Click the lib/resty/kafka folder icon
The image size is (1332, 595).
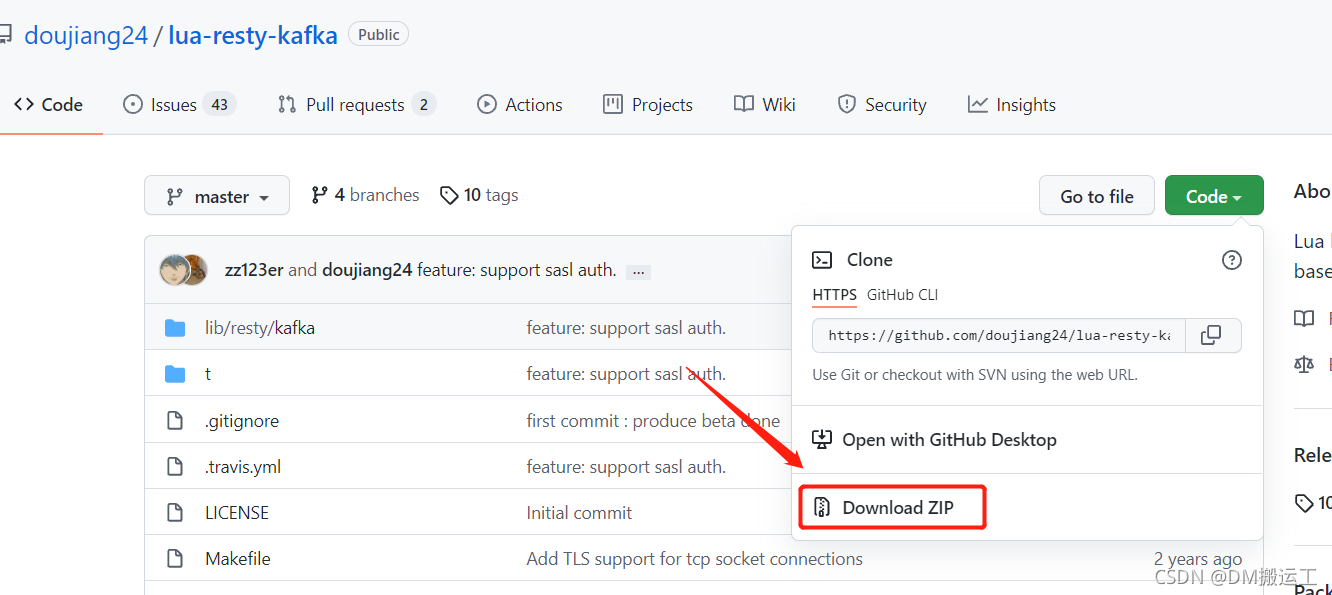tap(176, 328)
